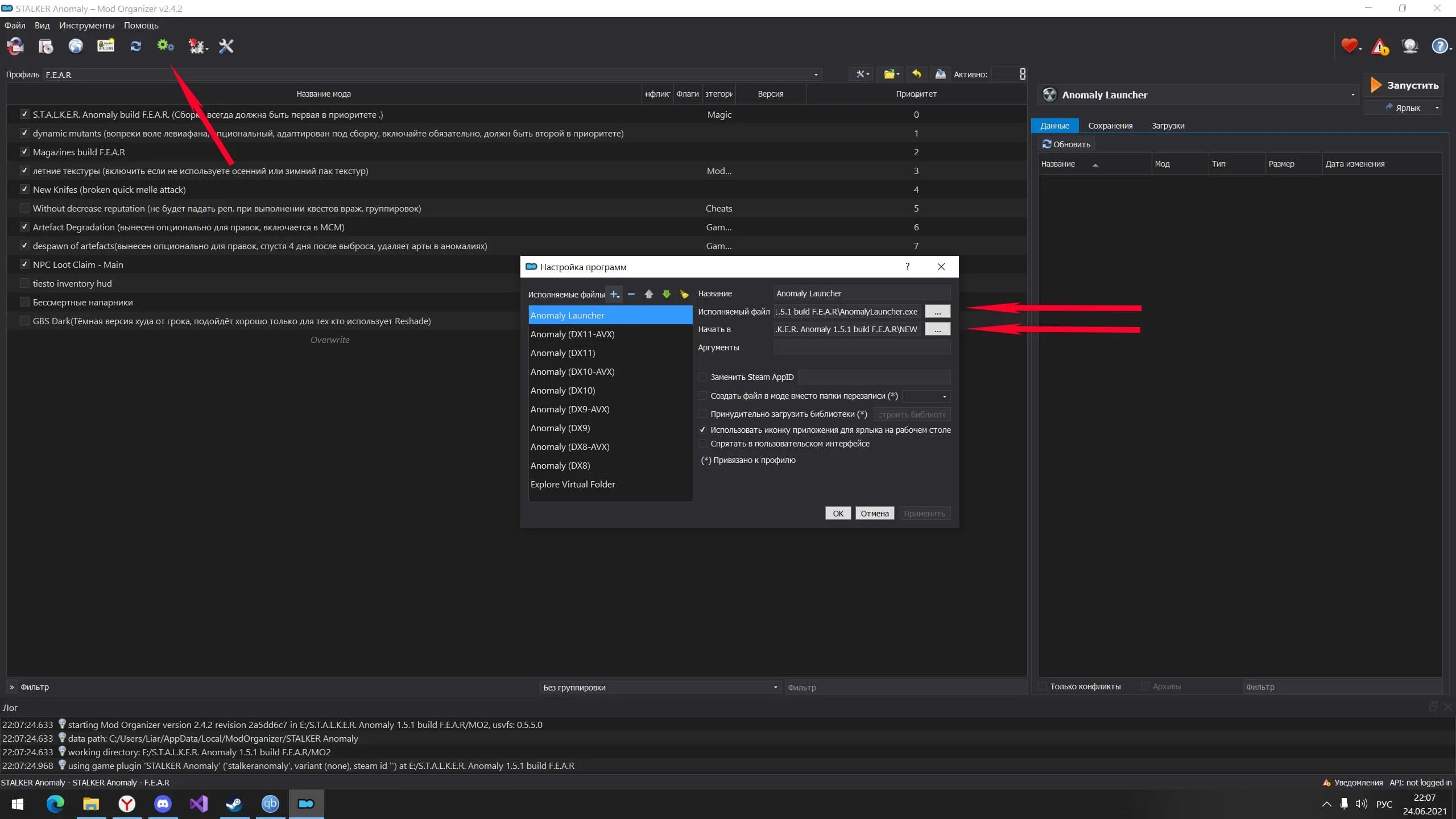The width and height of the screenshot is (1456, 819).
Task: Open the warning triangle notifications icon
Action: point(1380,46)
